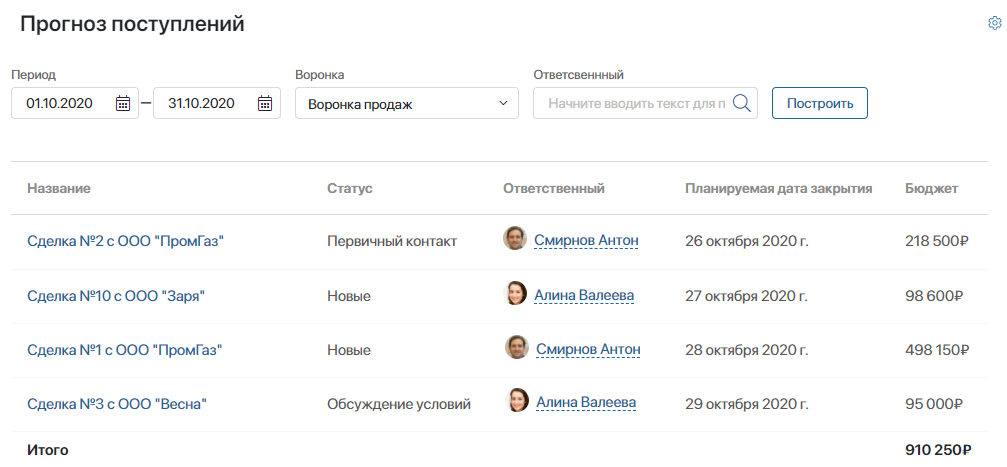Screen dimensions: 1007x467
Task: Click Смирнов Антон avatar in Сделка №2 row
Action: point(514,238)
